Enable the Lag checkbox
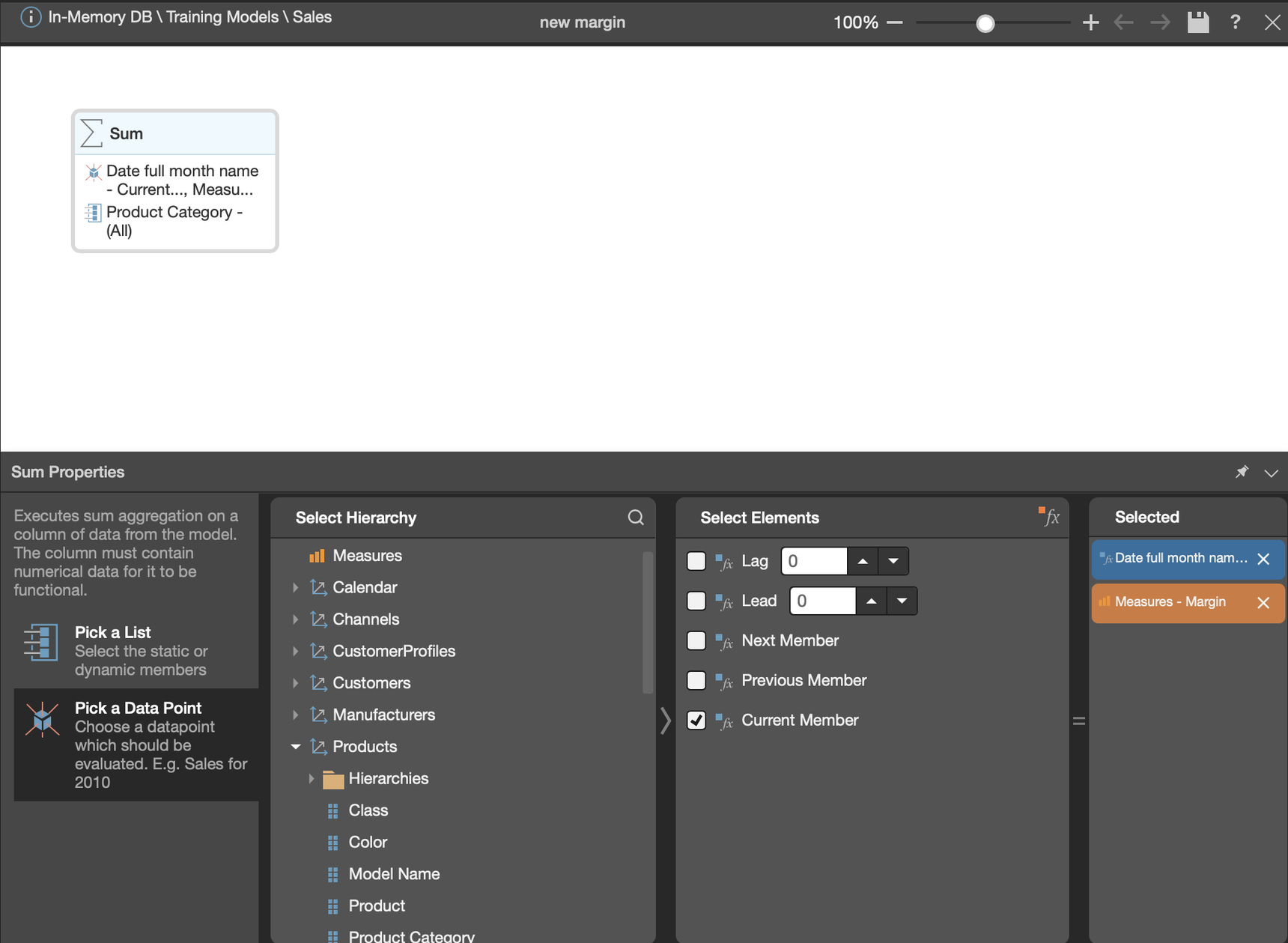Screen dimensions: 1288x943 point(696,561)
